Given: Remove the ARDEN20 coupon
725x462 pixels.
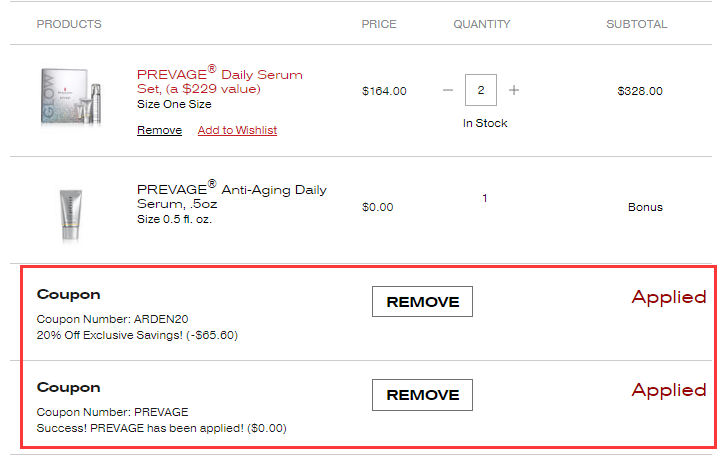Looking at the screenshot, I should (422, 302).
